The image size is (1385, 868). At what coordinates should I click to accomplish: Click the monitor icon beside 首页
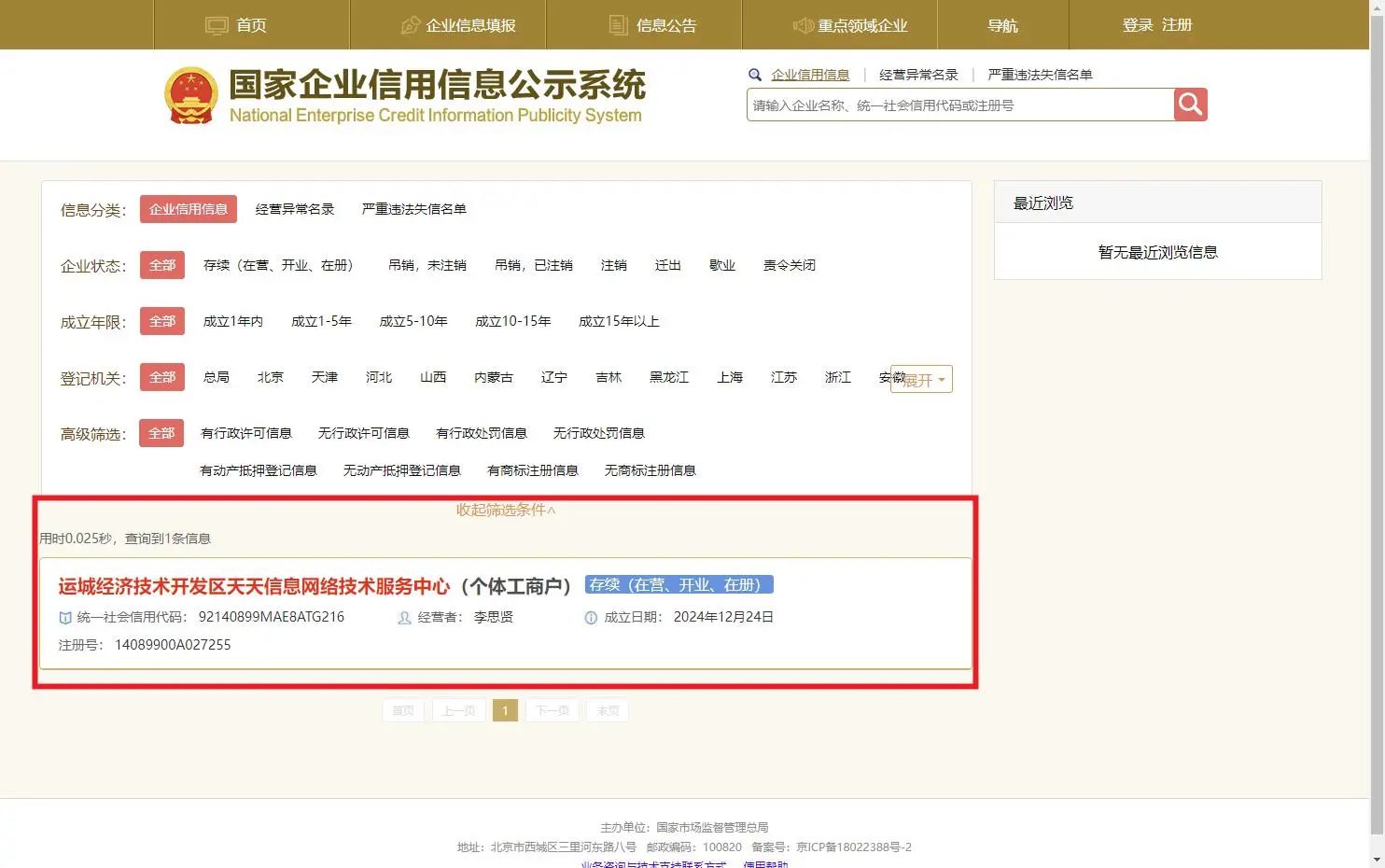coord(217,25)
